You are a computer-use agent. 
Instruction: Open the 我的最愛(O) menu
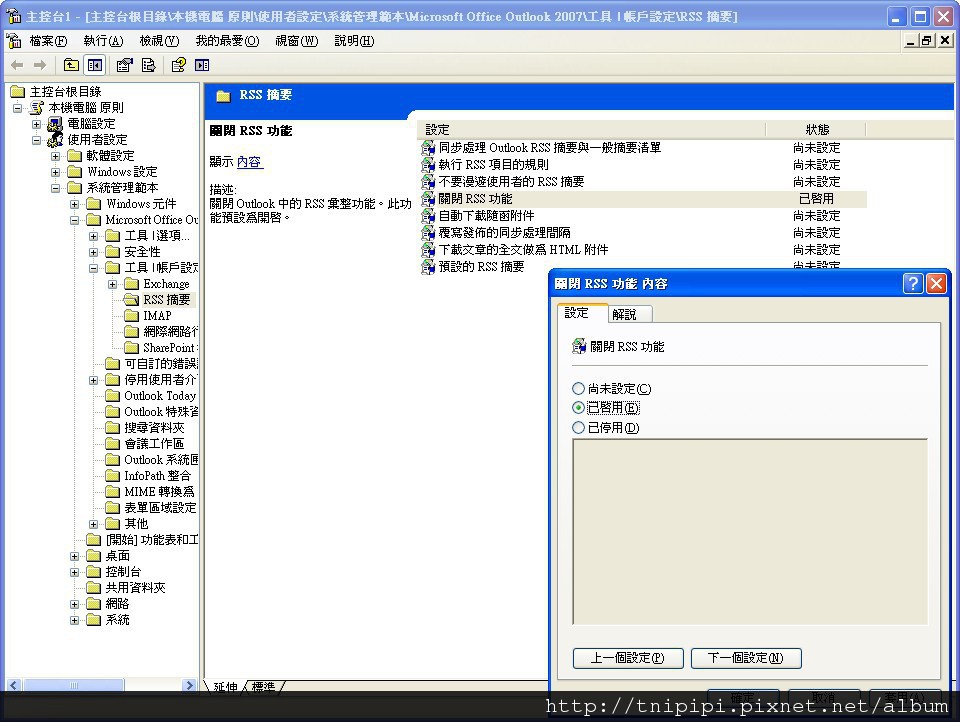point(227,41)
